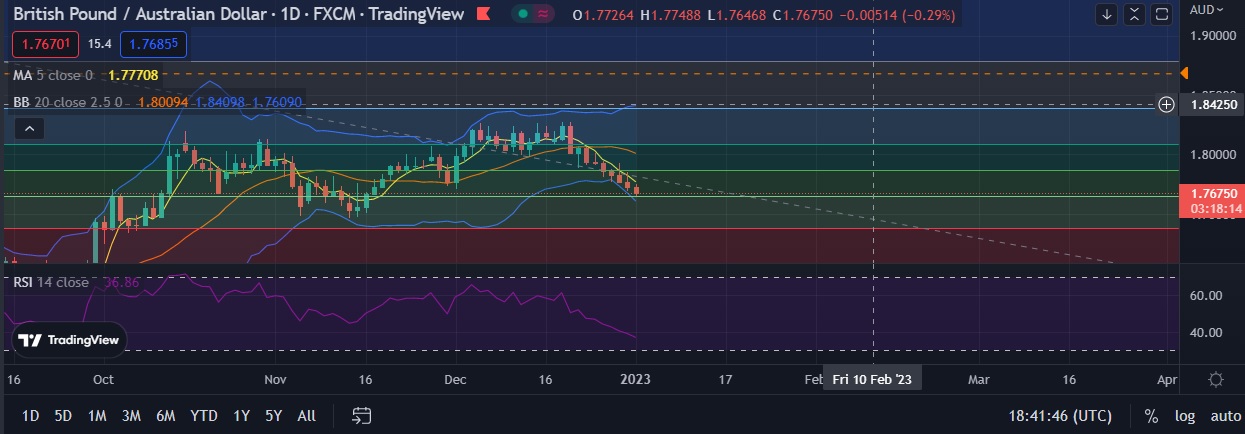Select the 1Y time range

(241, 415)
